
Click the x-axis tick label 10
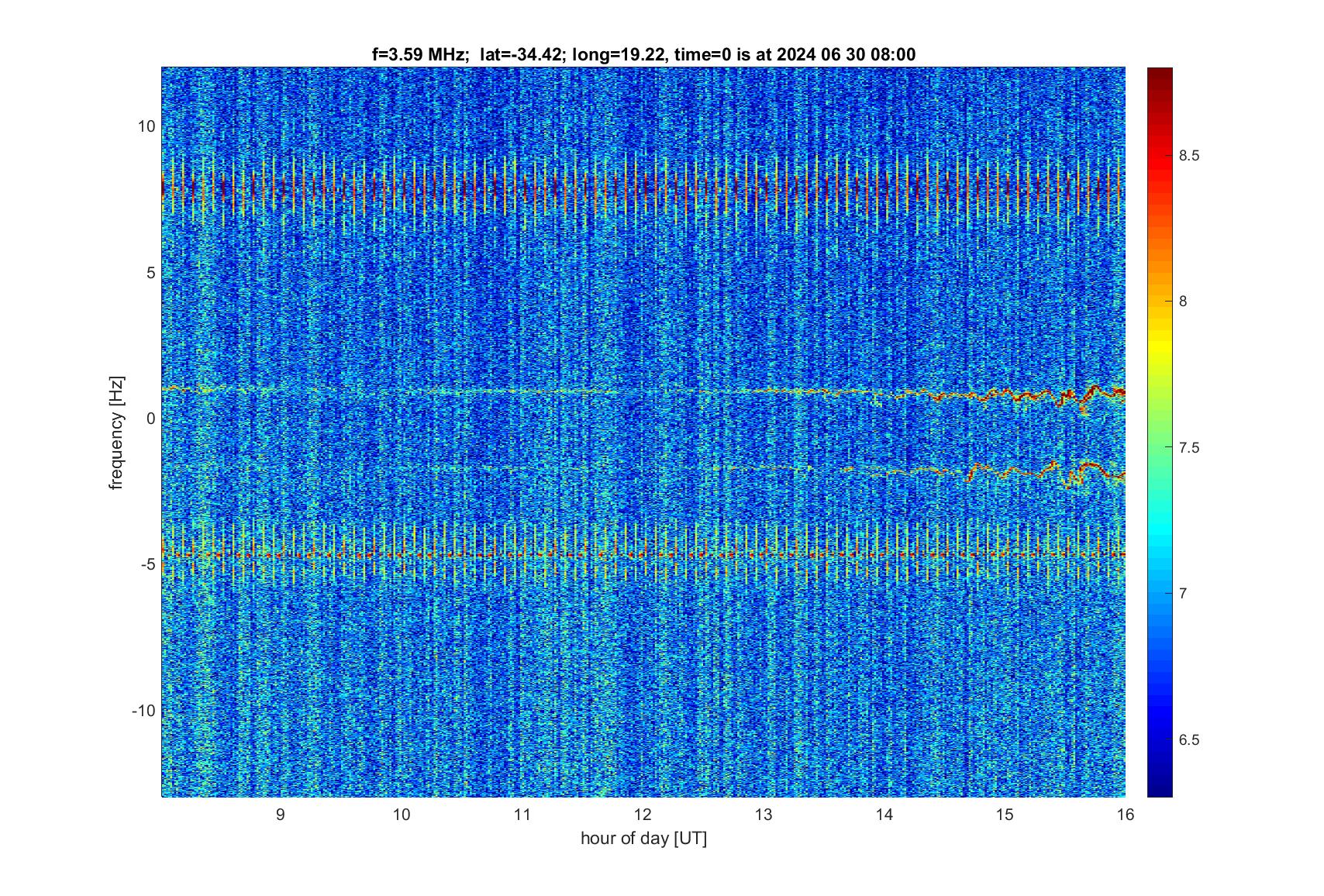pos(401,815)
